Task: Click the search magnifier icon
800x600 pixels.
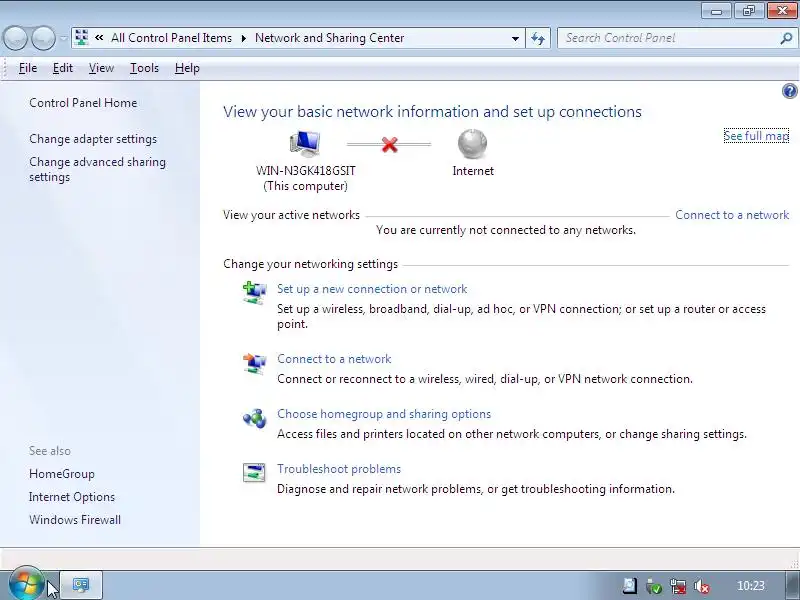Action: coord(786,38)
